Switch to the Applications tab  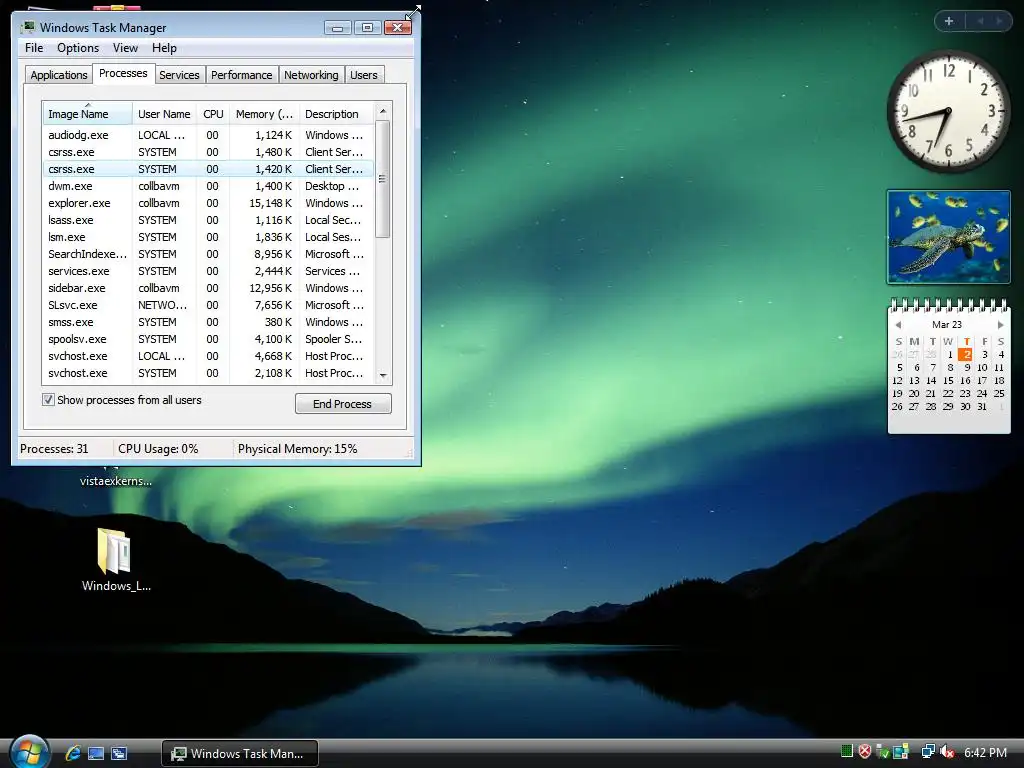(x=59, y=75)
